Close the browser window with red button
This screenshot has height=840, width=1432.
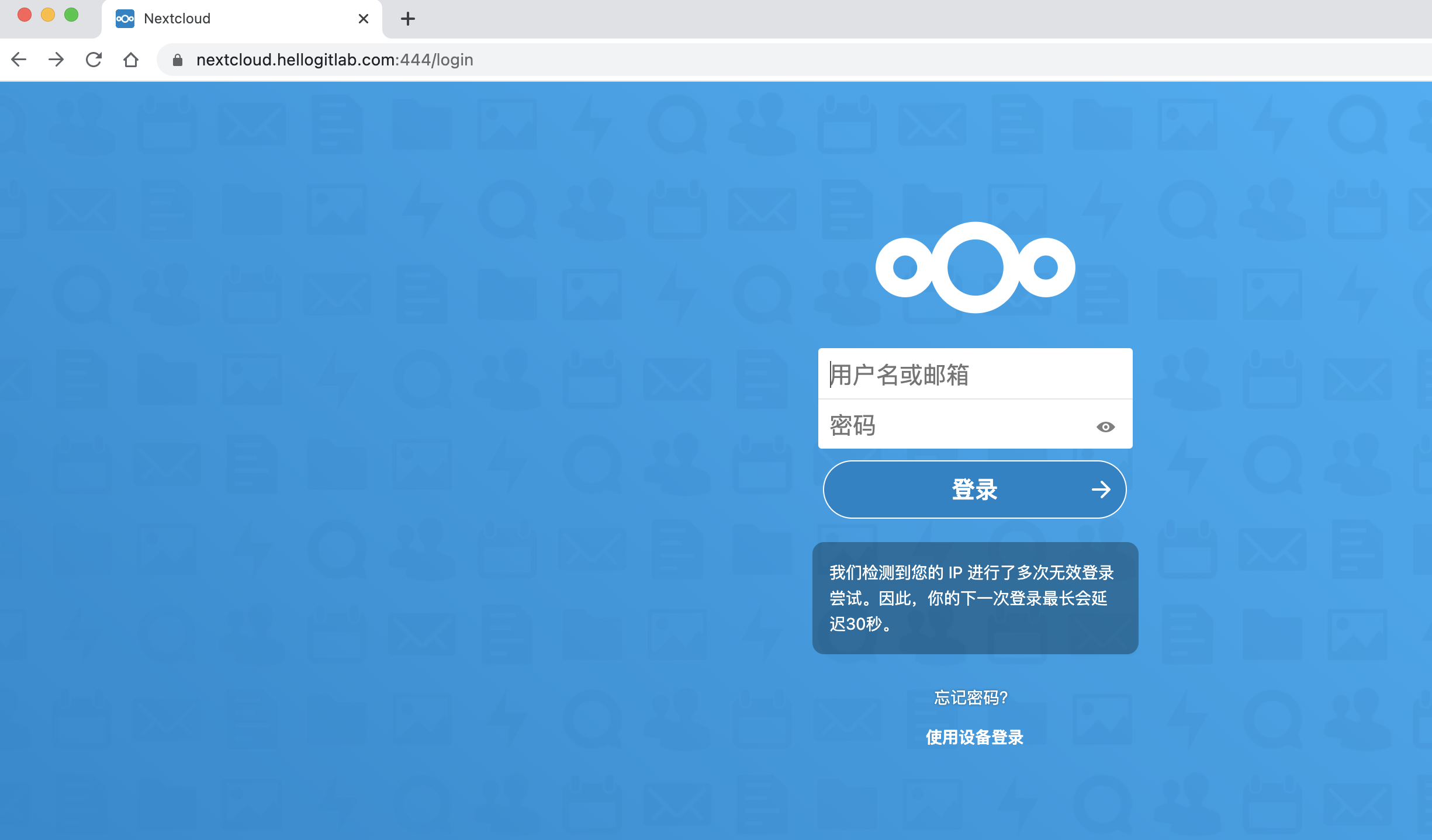25,15
